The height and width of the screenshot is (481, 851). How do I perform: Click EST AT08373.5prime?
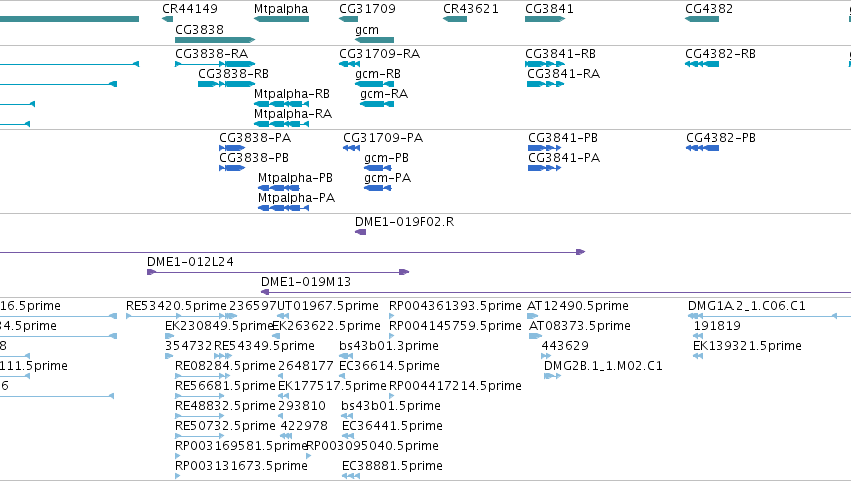click(x=580, y=326)
